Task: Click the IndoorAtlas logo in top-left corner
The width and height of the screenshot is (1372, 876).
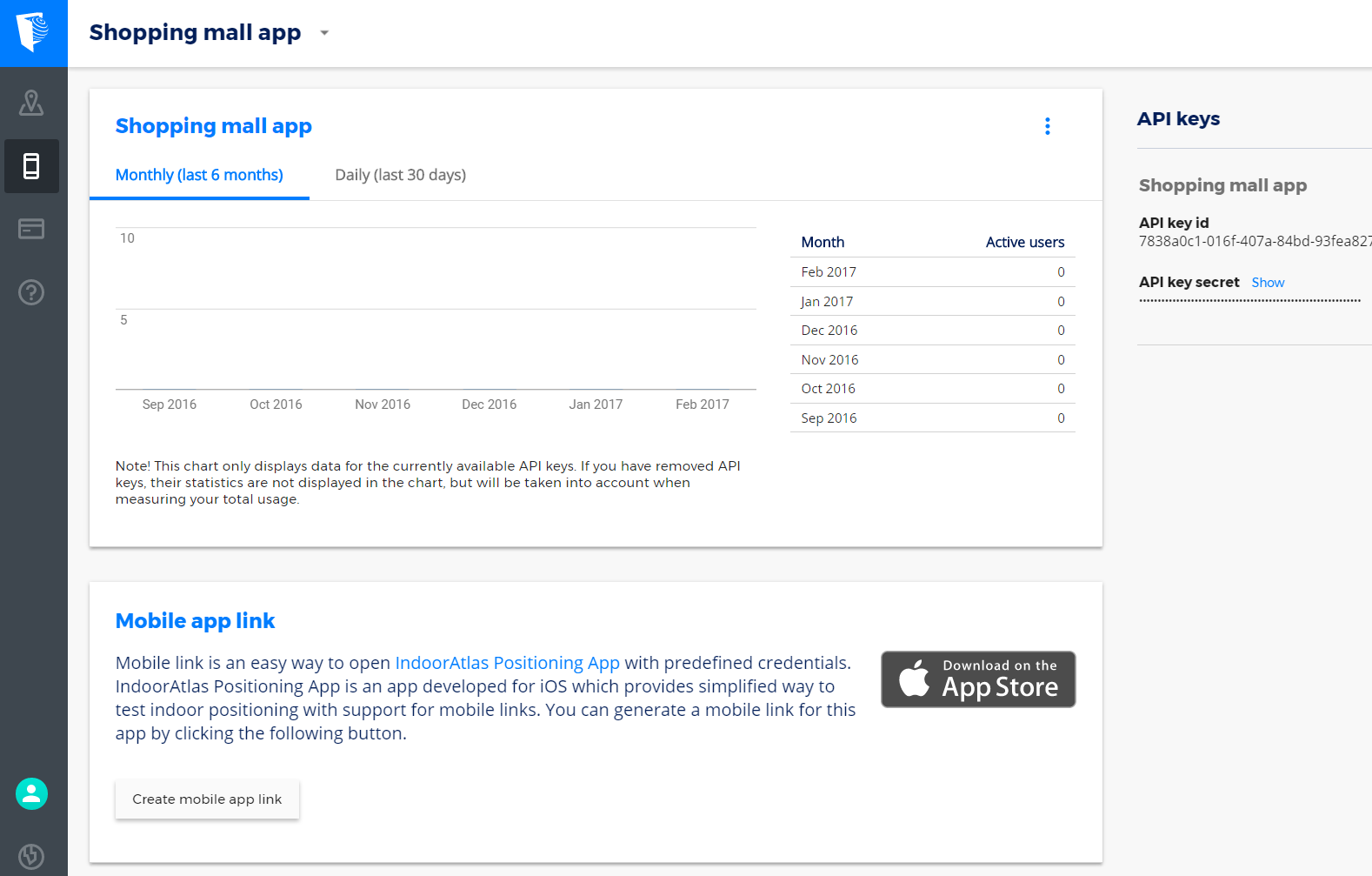Action: (x=33, y=33)
